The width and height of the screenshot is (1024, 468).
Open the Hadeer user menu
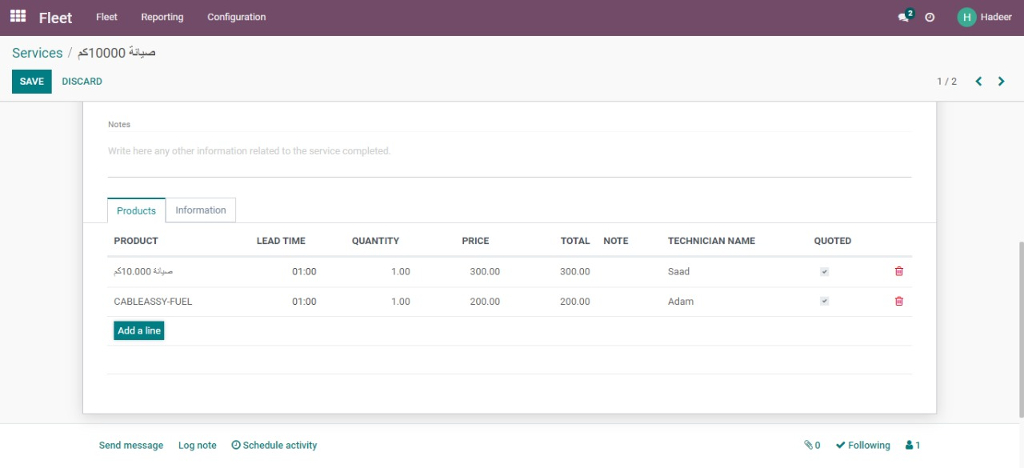click(x=984, y=17)
